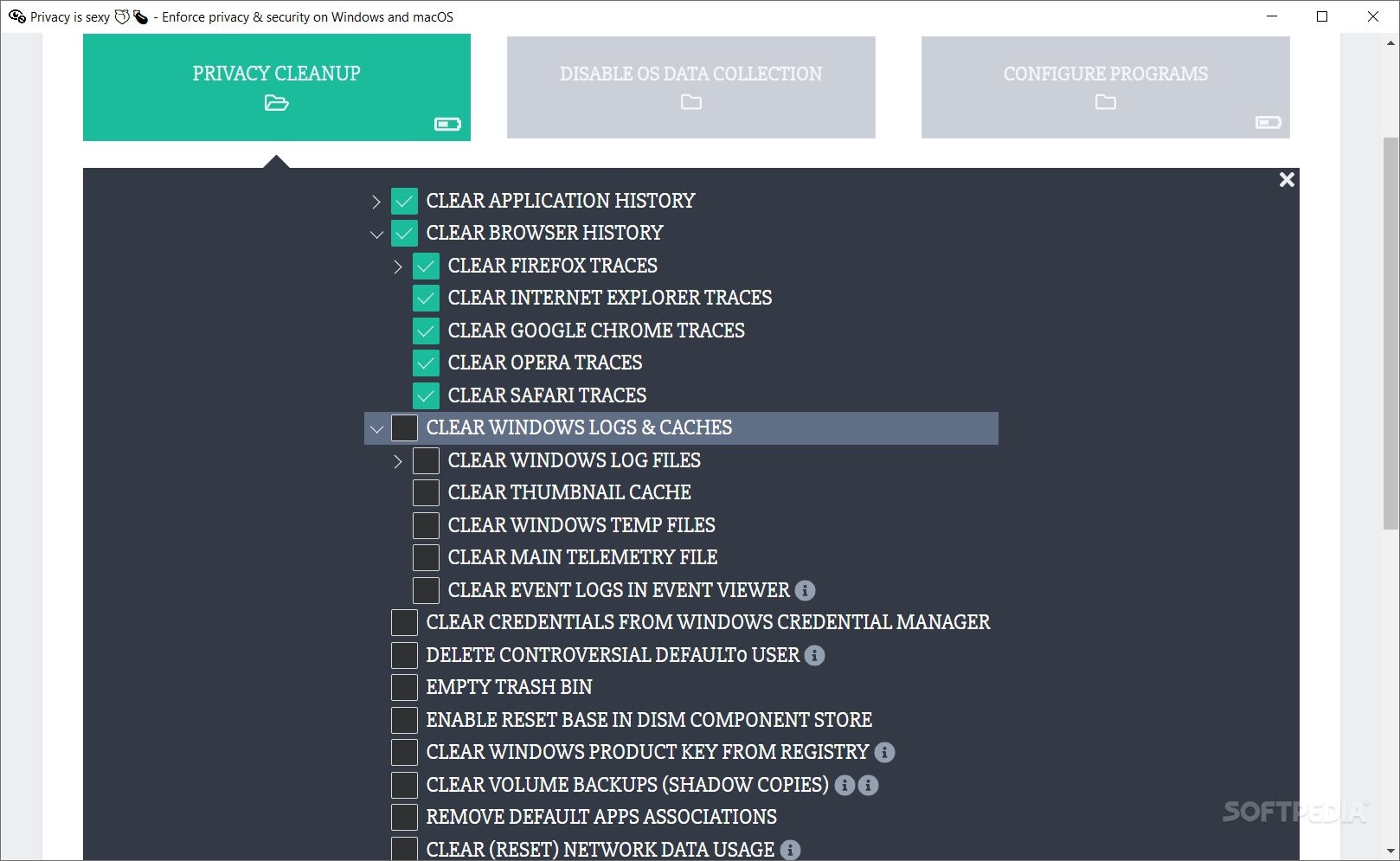This screenshot has height=861, width=1400.
Task: Click the battery icon on Privacy Cleanup card
Action: point(447,125)
